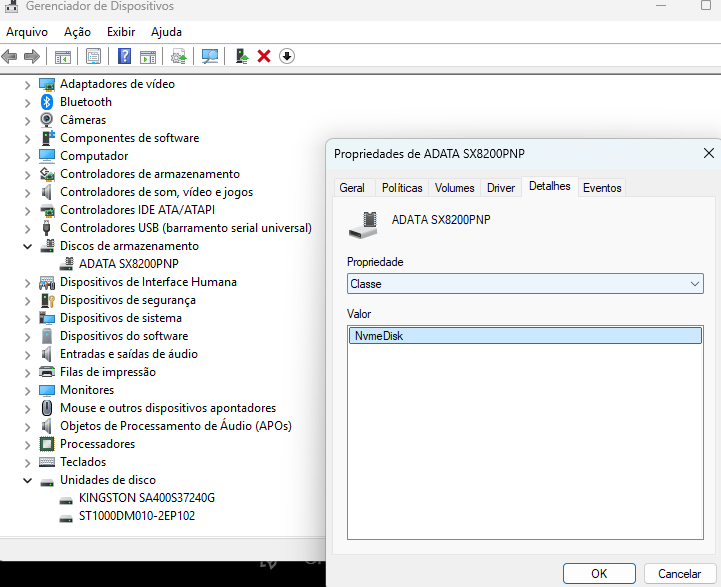Switch to the Políticas tab

pyautogui.click(x=402, y=188)
